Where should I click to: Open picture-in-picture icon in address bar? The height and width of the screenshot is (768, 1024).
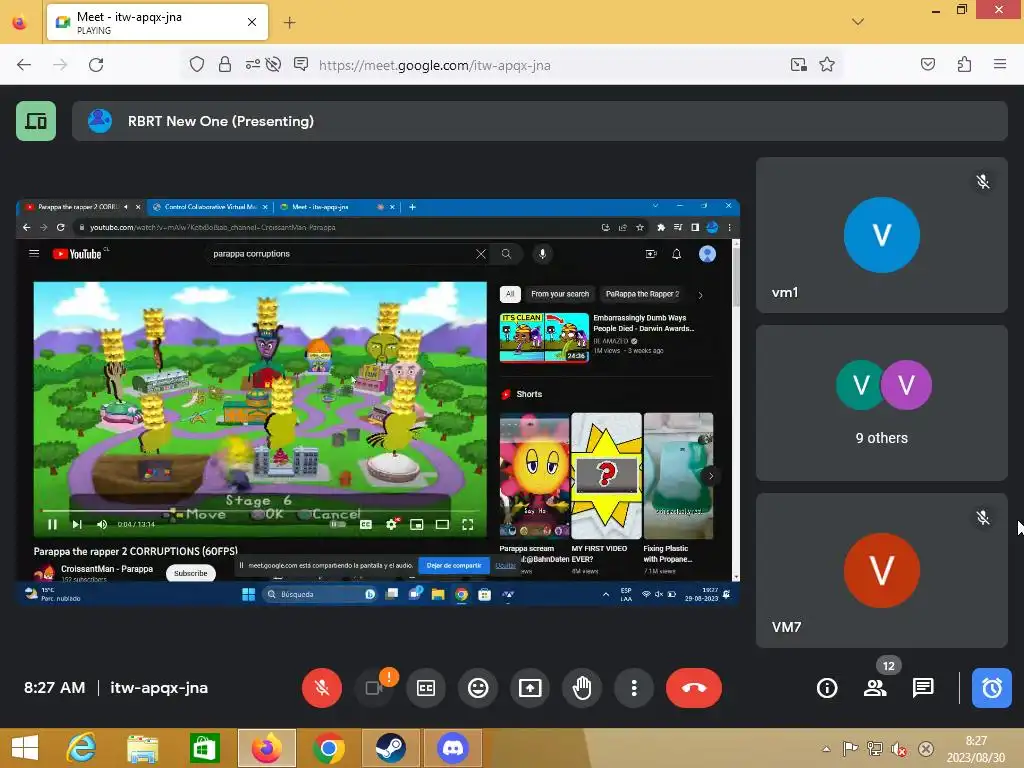point(798,64)
